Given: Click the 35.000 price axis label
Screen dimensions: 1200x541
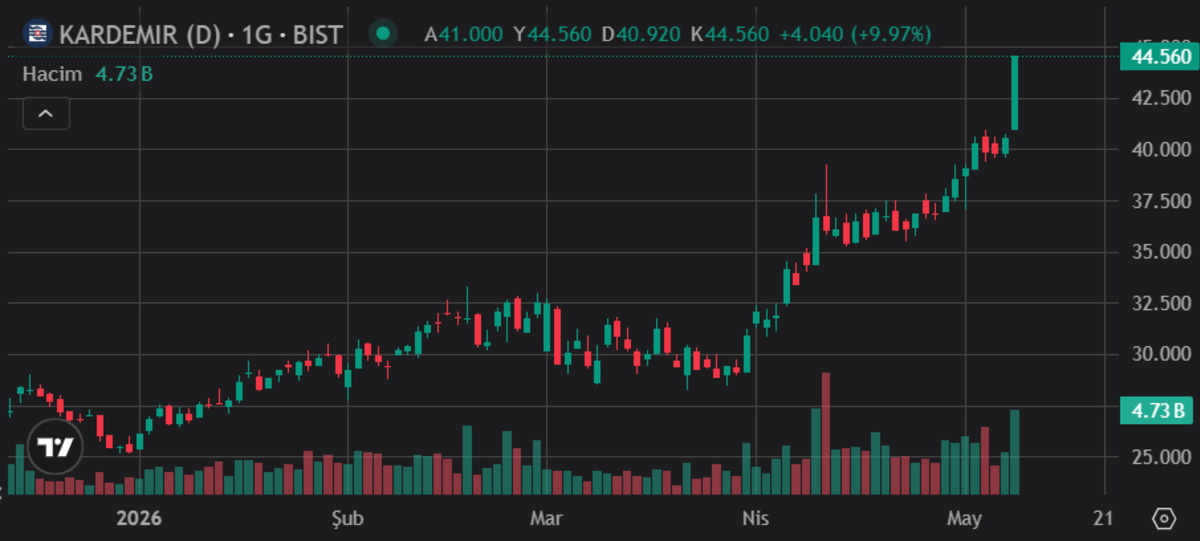Looking at the screenshot, I should click(x=1161, y=252).
